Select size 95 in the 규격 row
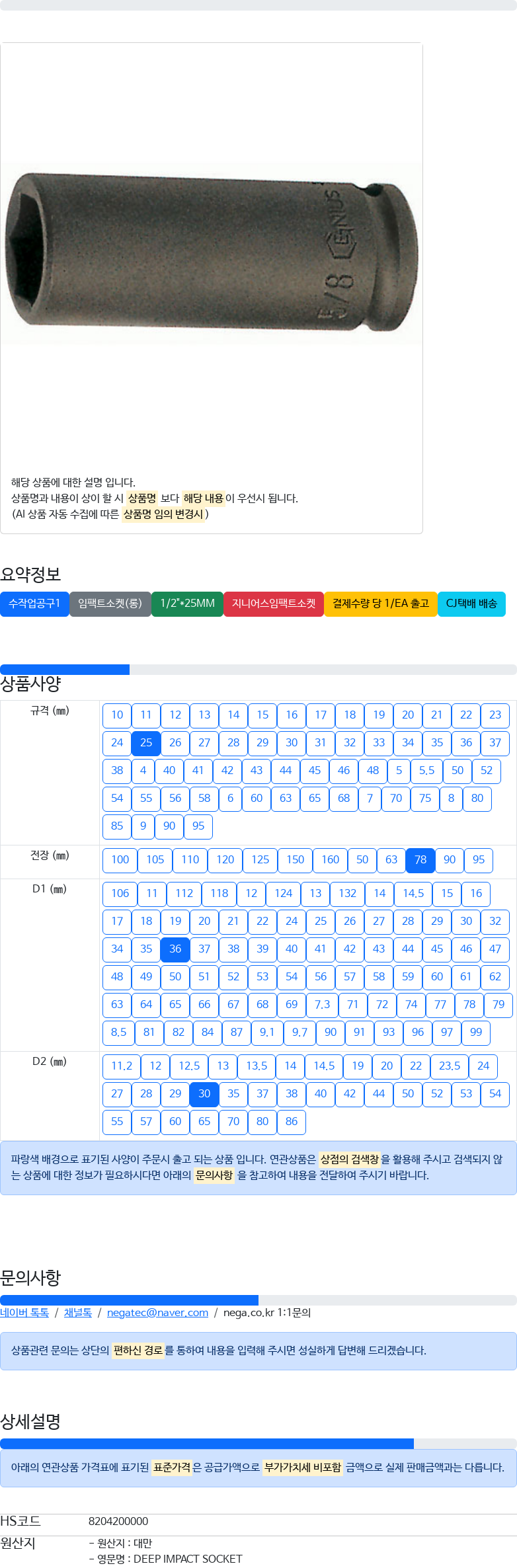Viewport: 517px width, 1568px height. (198, 826)
